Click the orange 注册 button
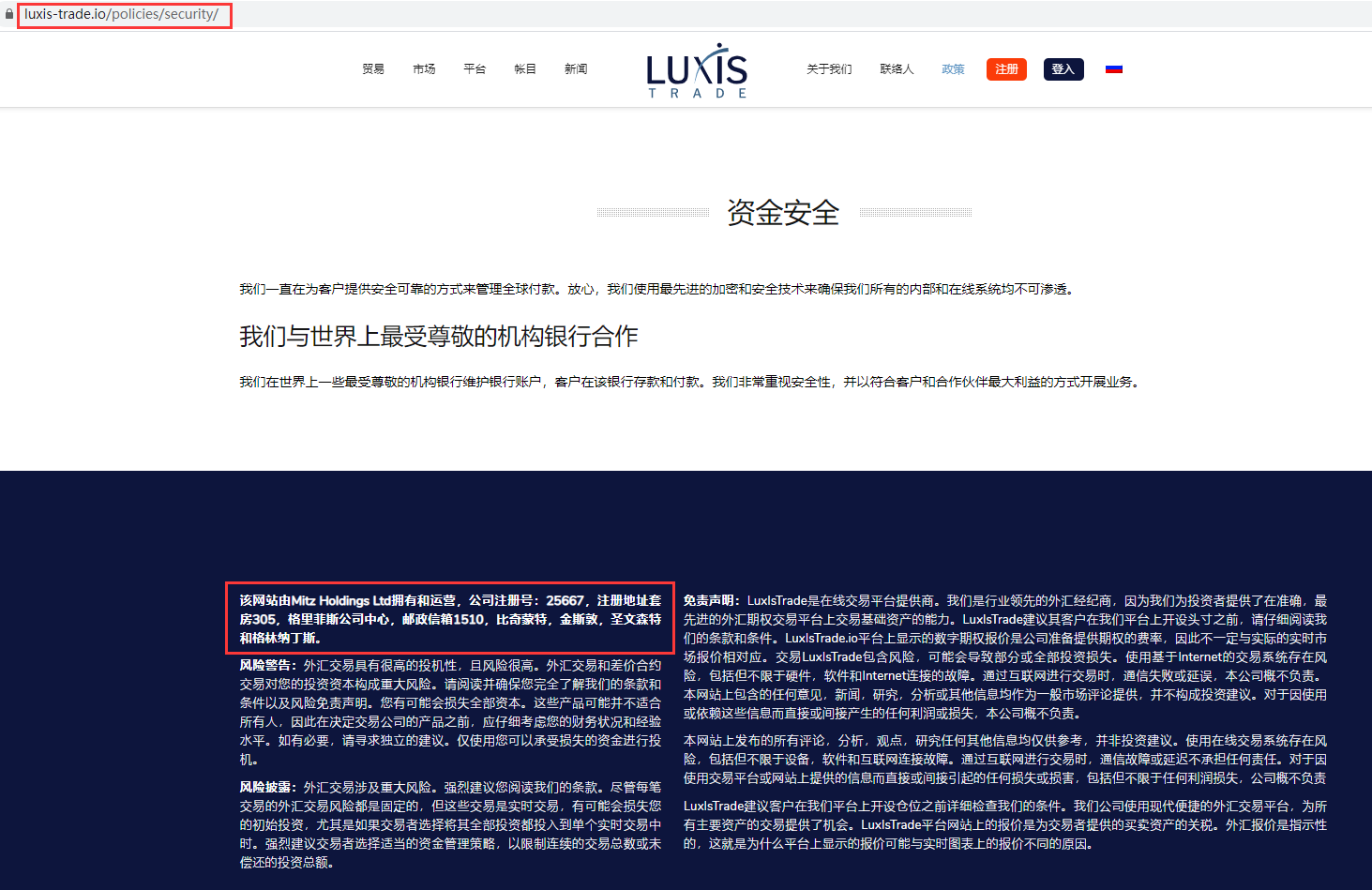Viewport: 1372px width, 890px height. coord(1006,69)
